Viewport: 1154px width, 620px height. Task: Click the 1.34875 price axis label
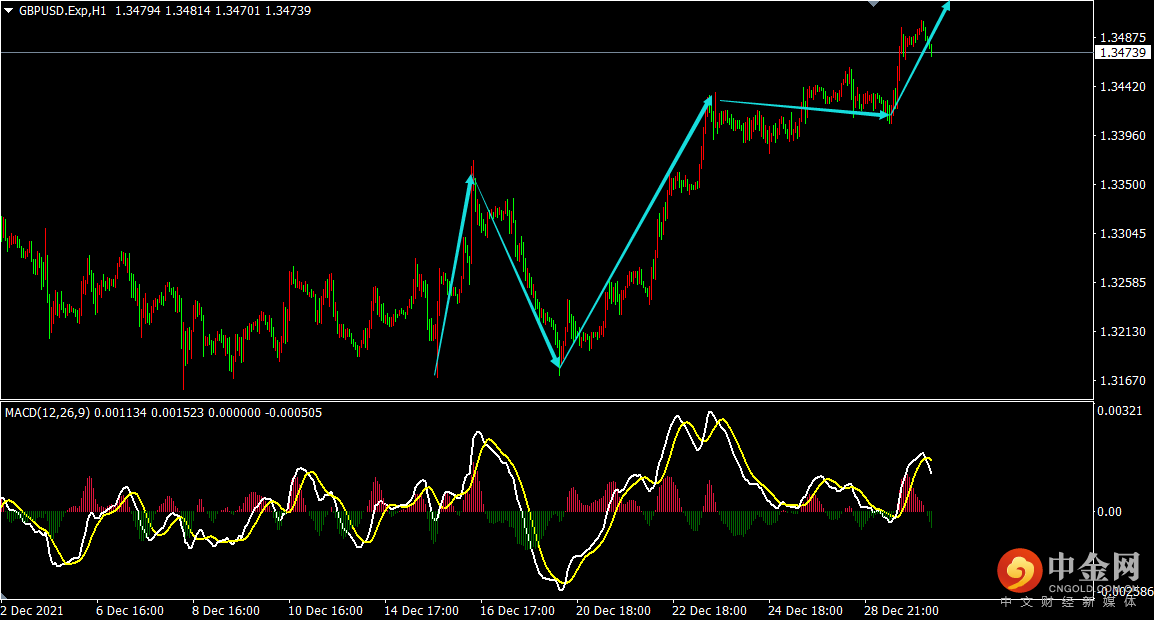1122,38
